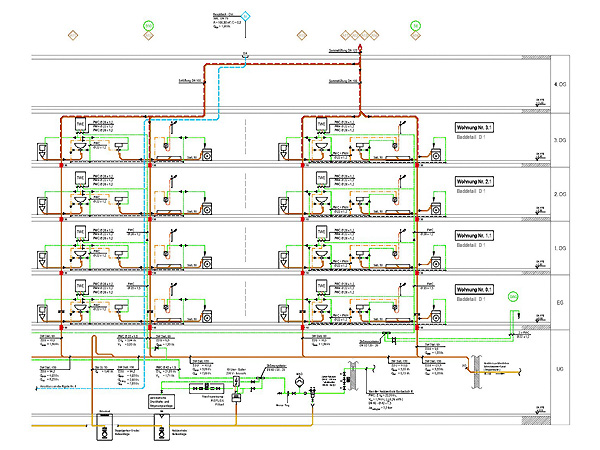Select the EG floor label
600x450 pixels.
pyautogui.click(x=560, y=302)
